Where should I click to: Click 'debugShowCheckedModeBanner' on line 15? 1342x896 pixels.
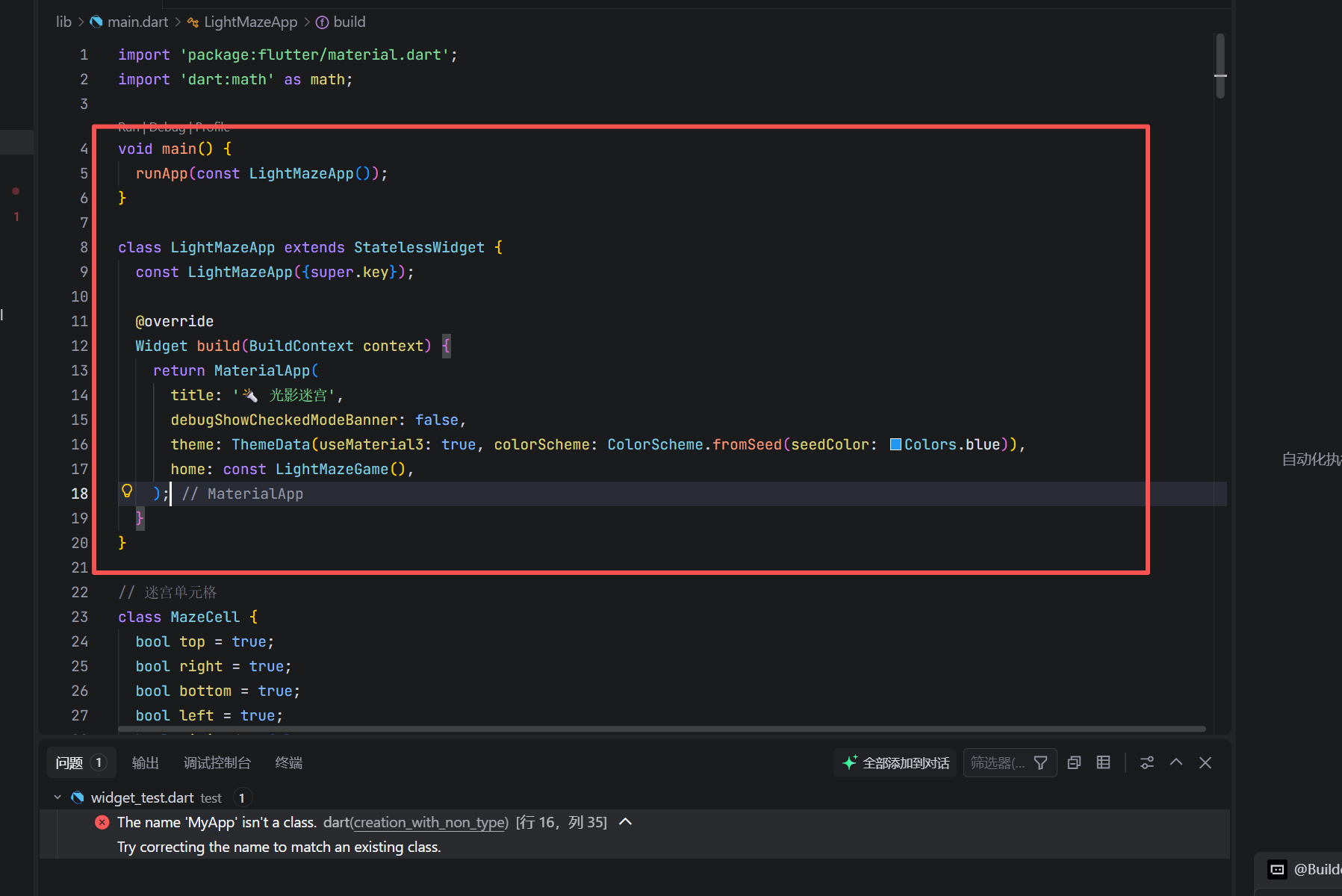(x=284, y=420)
